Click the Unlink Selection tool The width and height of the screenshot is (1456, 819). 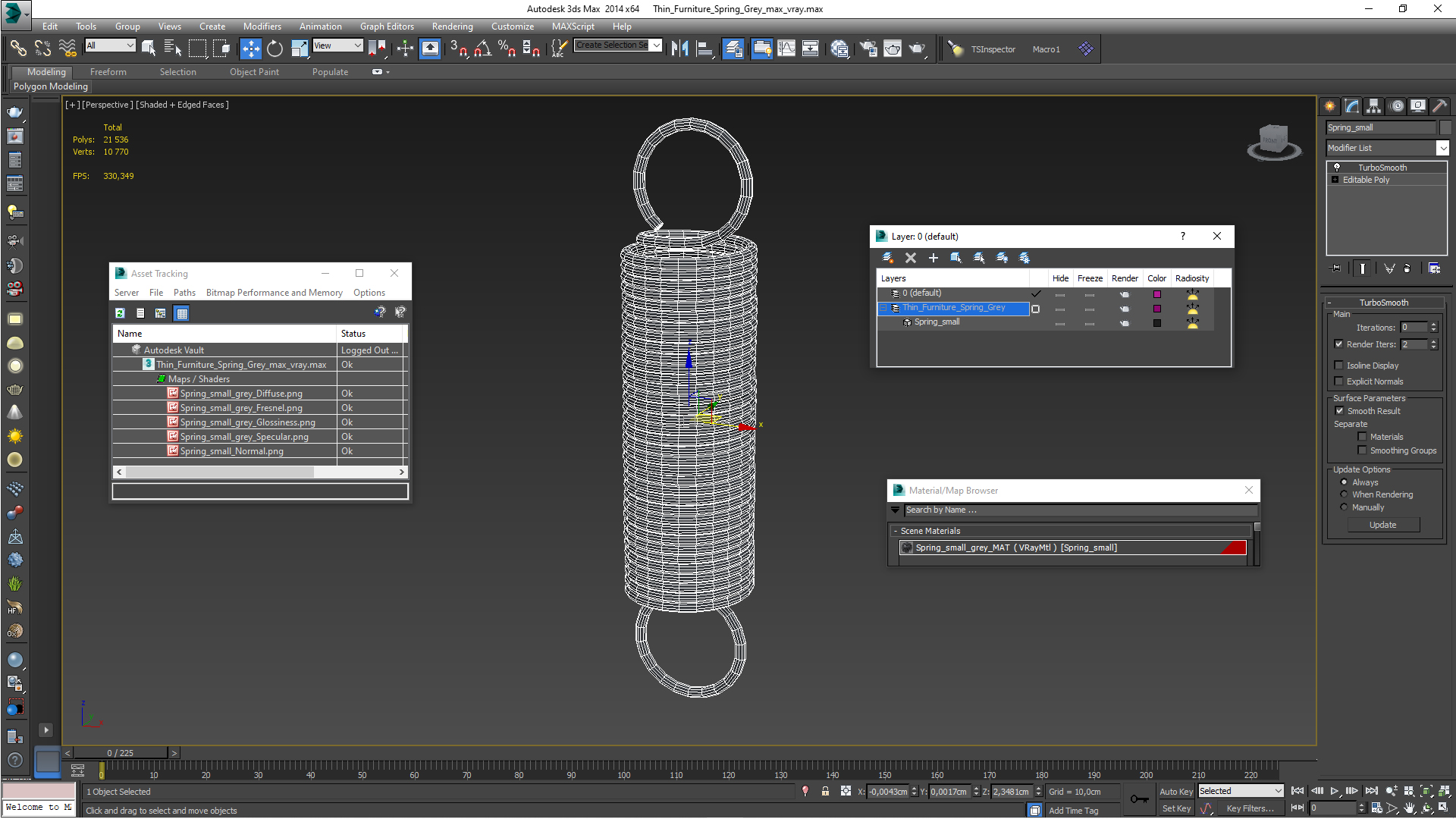point(42,49)
